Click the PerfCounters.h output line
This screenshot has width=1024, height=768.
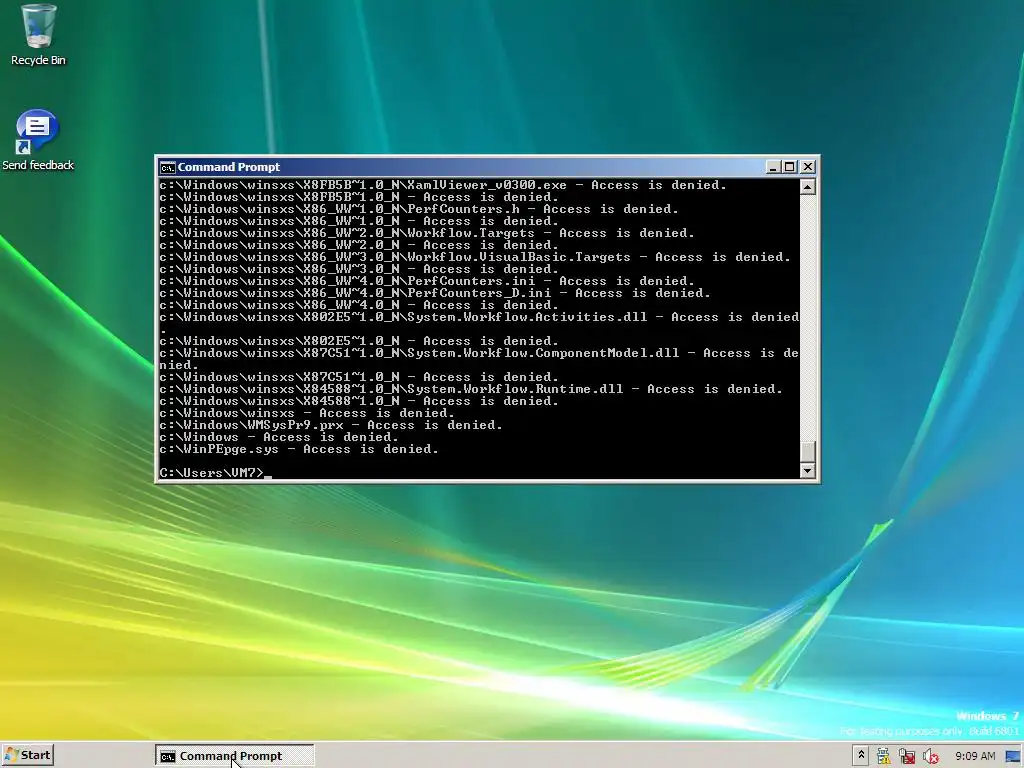[x=419, y=210]
